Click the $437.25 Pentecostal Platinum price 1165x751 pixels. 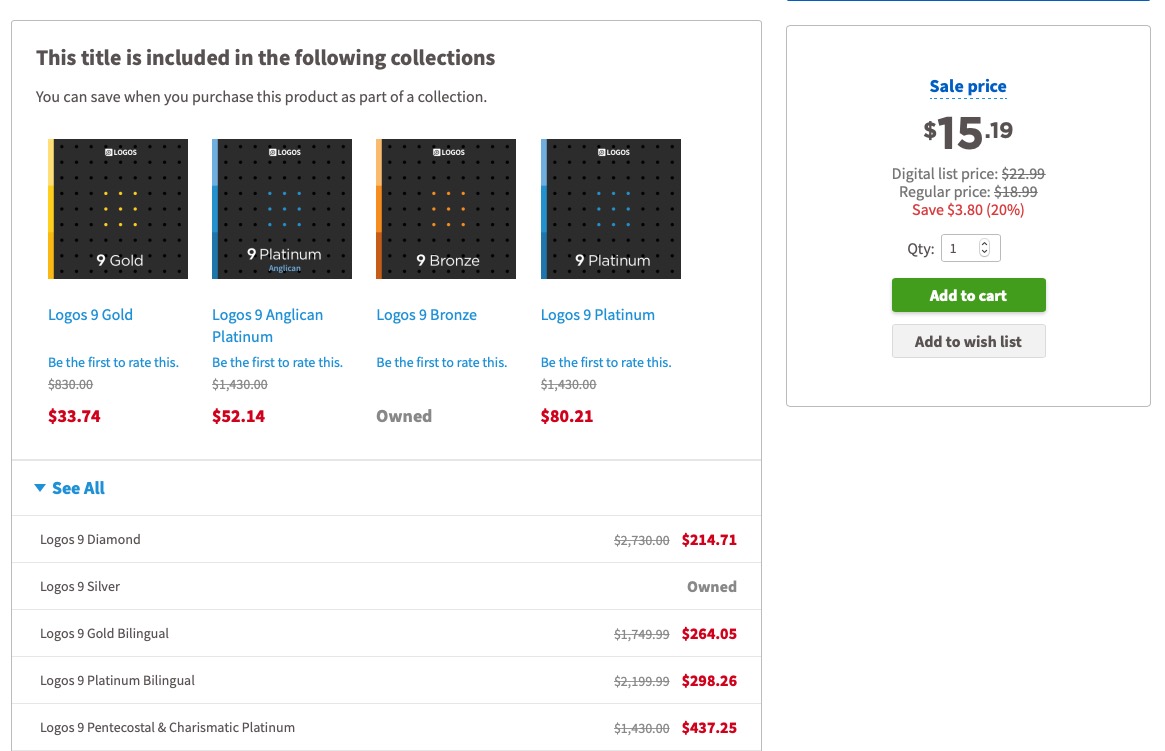(710, 727)
